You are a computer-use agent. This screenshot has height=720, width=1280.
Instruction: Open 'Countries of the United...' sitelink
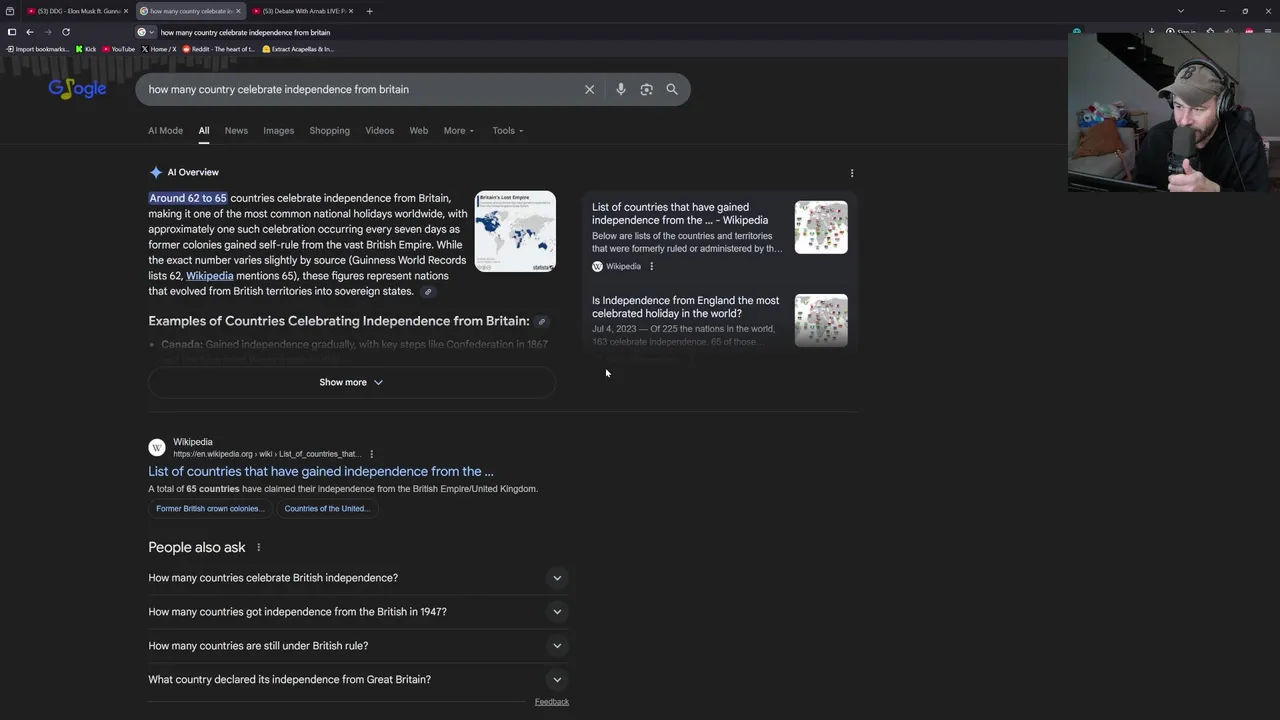[327, 509]
